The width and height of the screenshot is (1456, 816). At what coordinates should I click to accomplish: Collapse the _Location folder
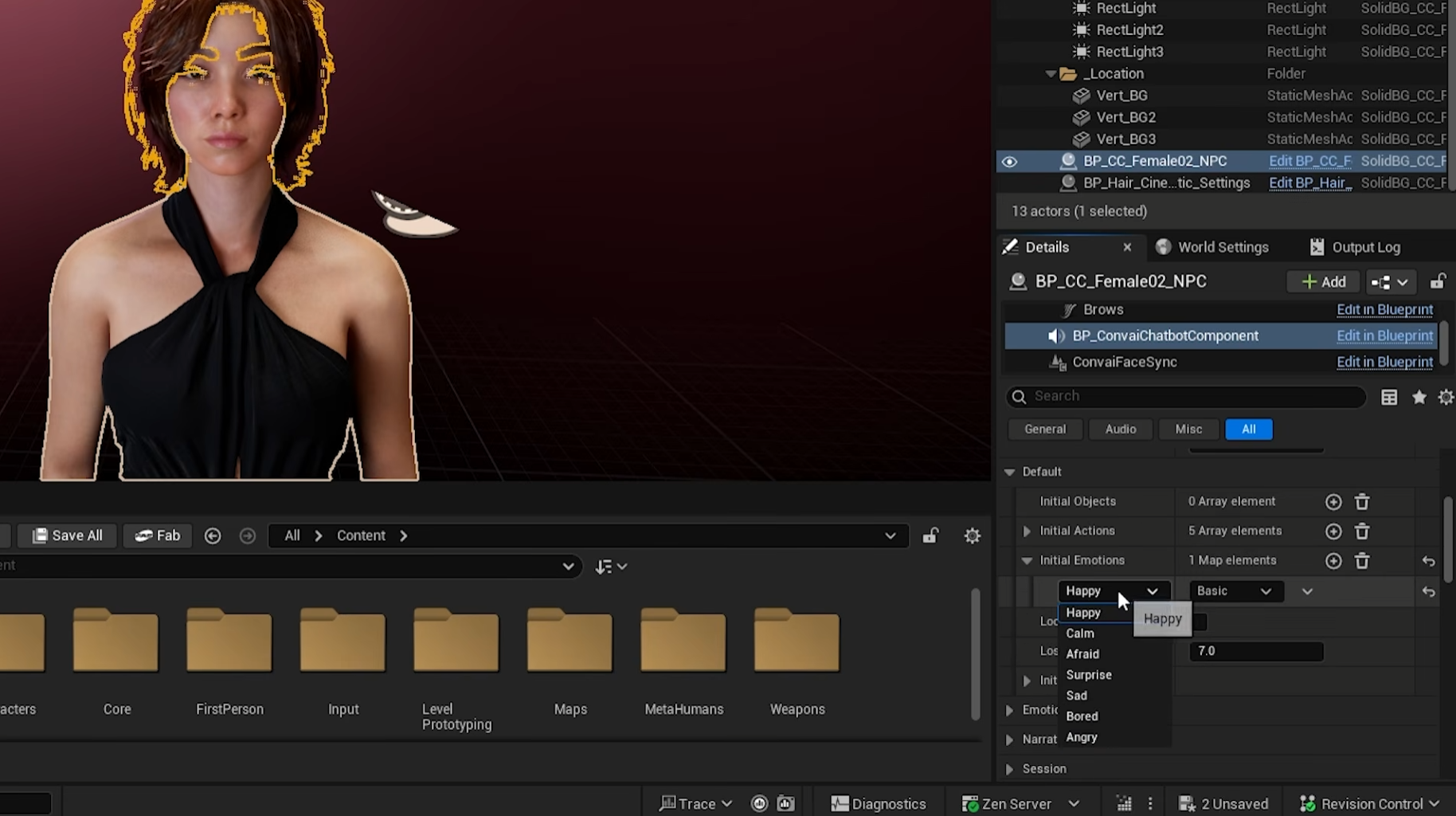(x=1051, y=74)
